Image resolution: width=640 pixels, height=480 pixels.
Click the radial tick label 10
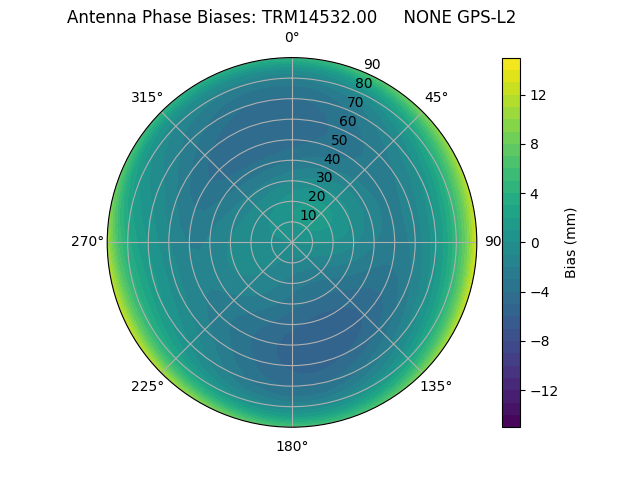(308, 215)
